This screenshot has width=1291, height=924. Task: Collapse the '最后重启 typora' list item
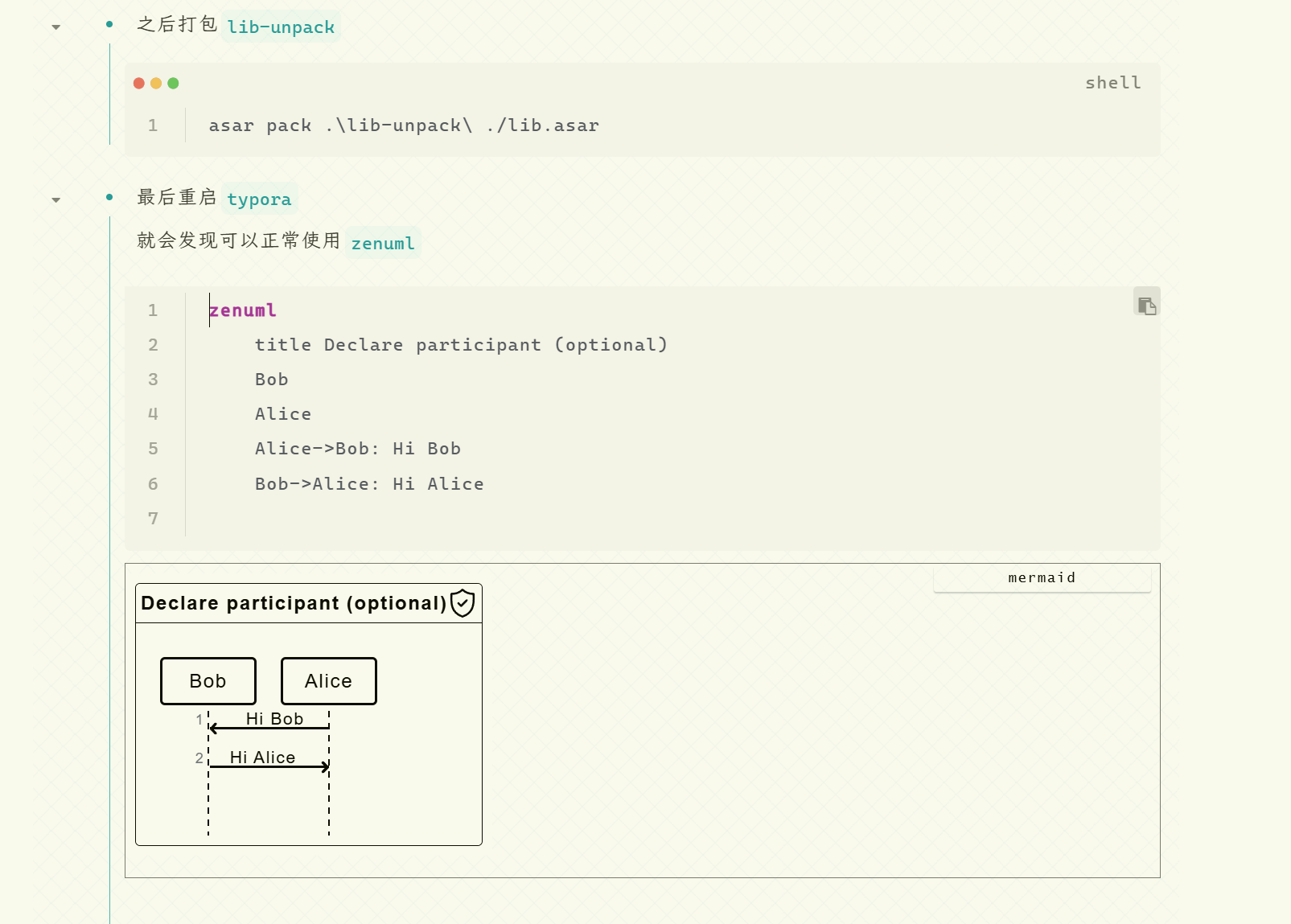pos(56,199)
